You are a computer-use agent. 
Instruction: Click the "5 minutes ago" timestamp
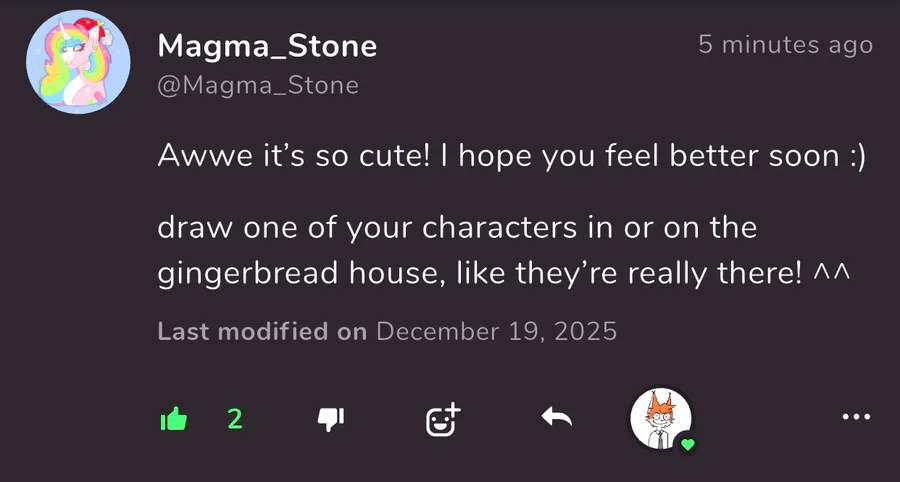[x=785, y=45]
